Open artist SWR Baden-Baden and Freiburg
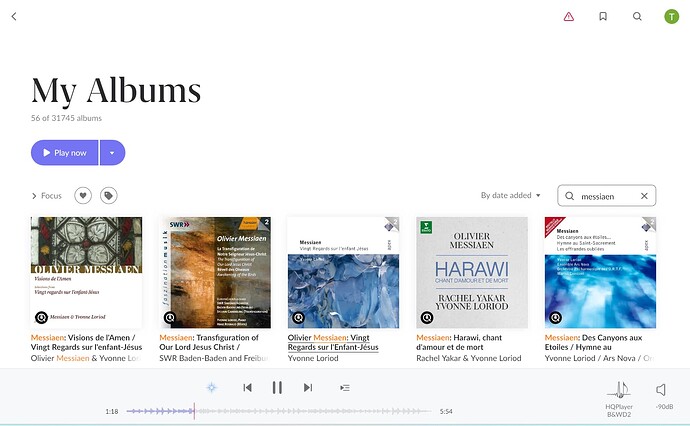Viewport: 690px width, 426px height. pyautogui.click(x=214, y=358)
